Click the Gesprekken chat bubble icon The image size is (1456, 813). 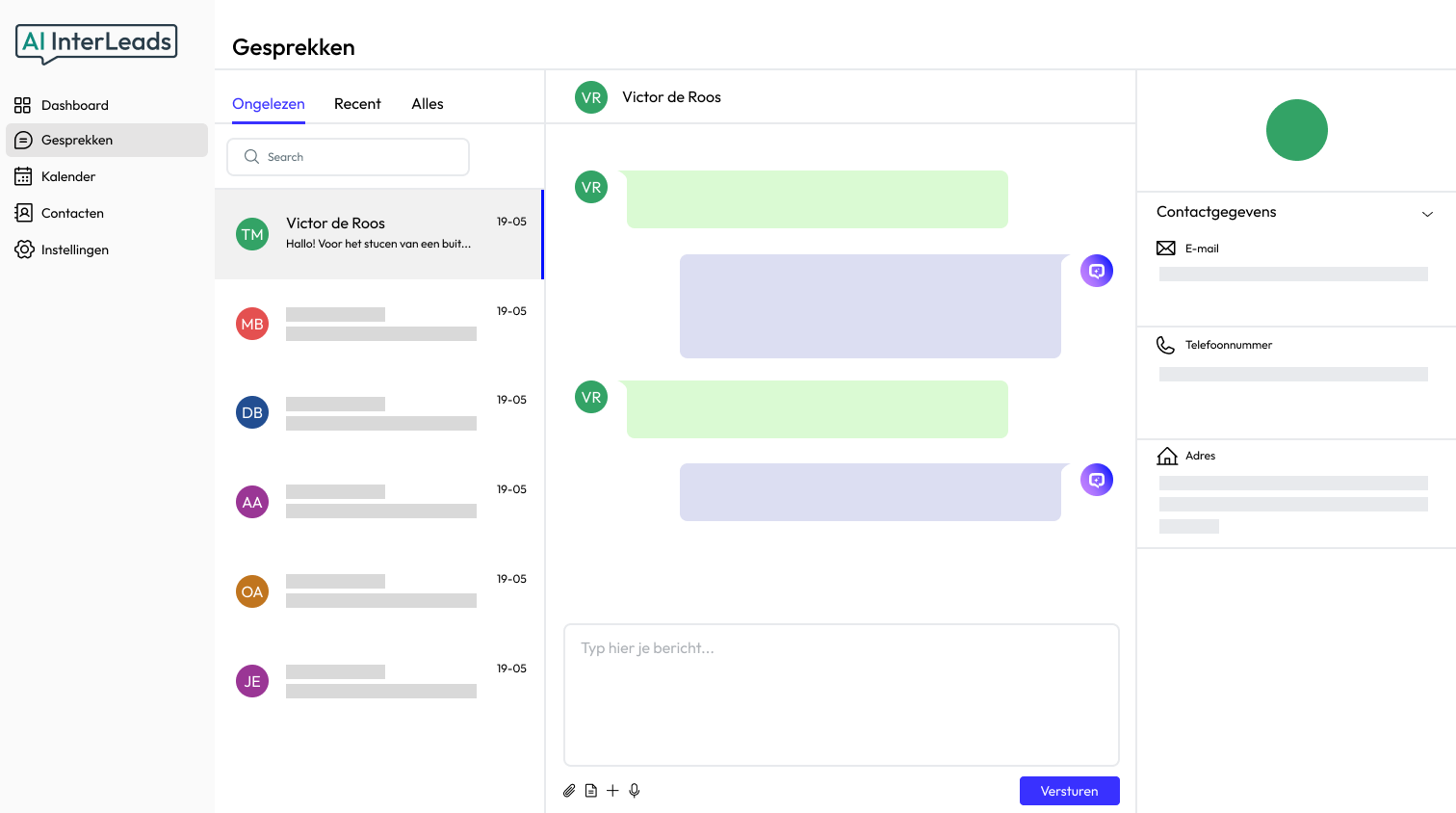[x=23, y=140]
